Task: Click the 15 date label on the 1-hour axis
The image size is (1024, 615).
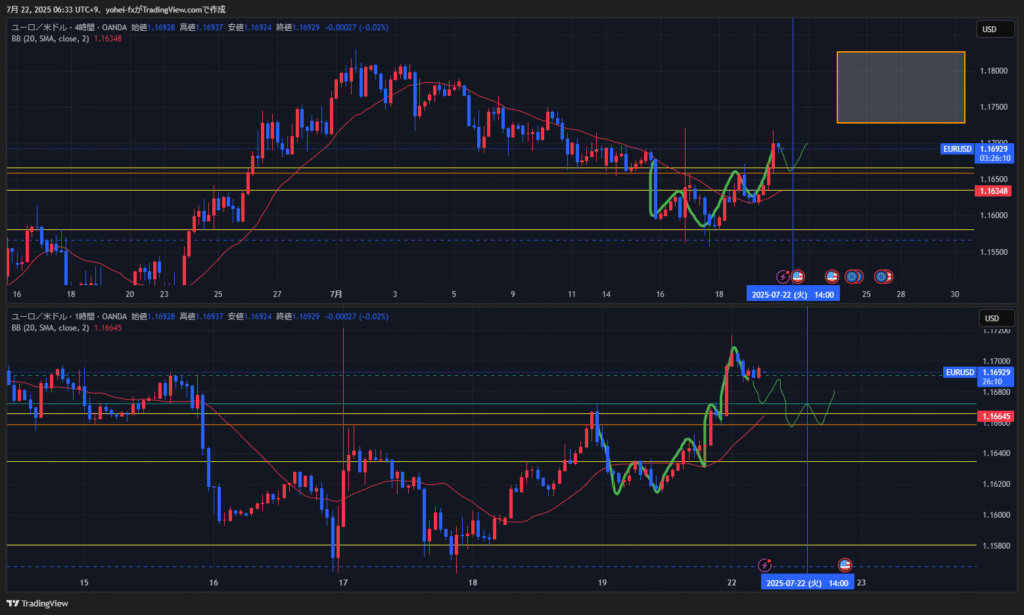Action: click(x=84, y=582)
